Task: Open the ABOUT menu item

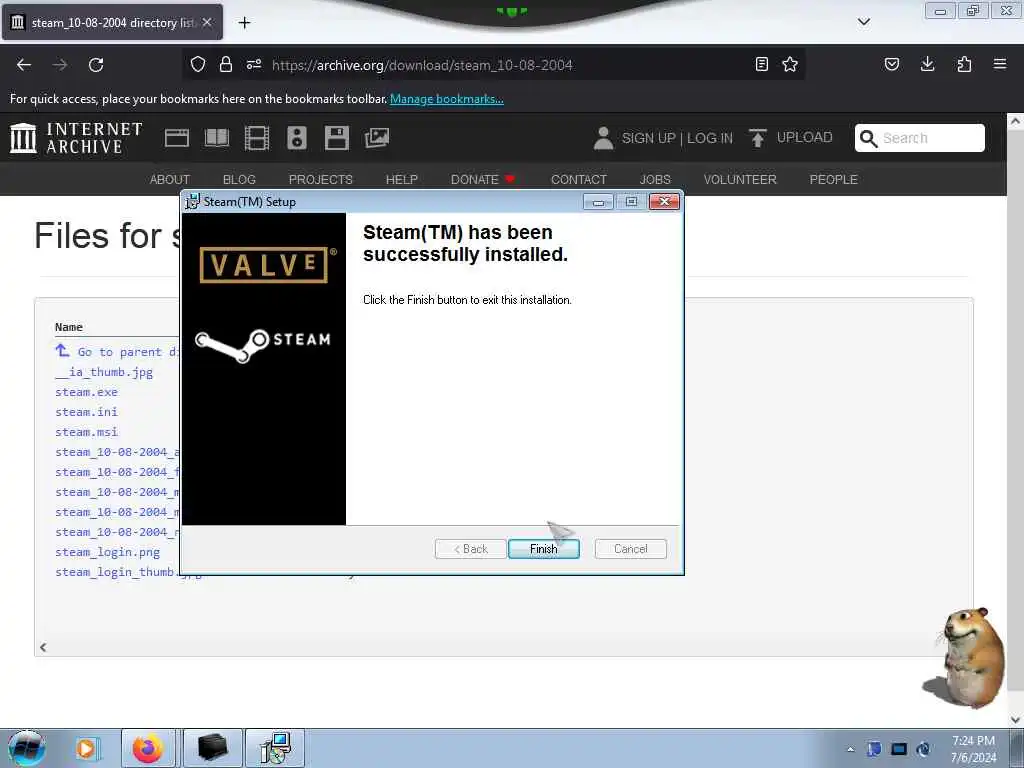Action: click(x=170, y=179)
